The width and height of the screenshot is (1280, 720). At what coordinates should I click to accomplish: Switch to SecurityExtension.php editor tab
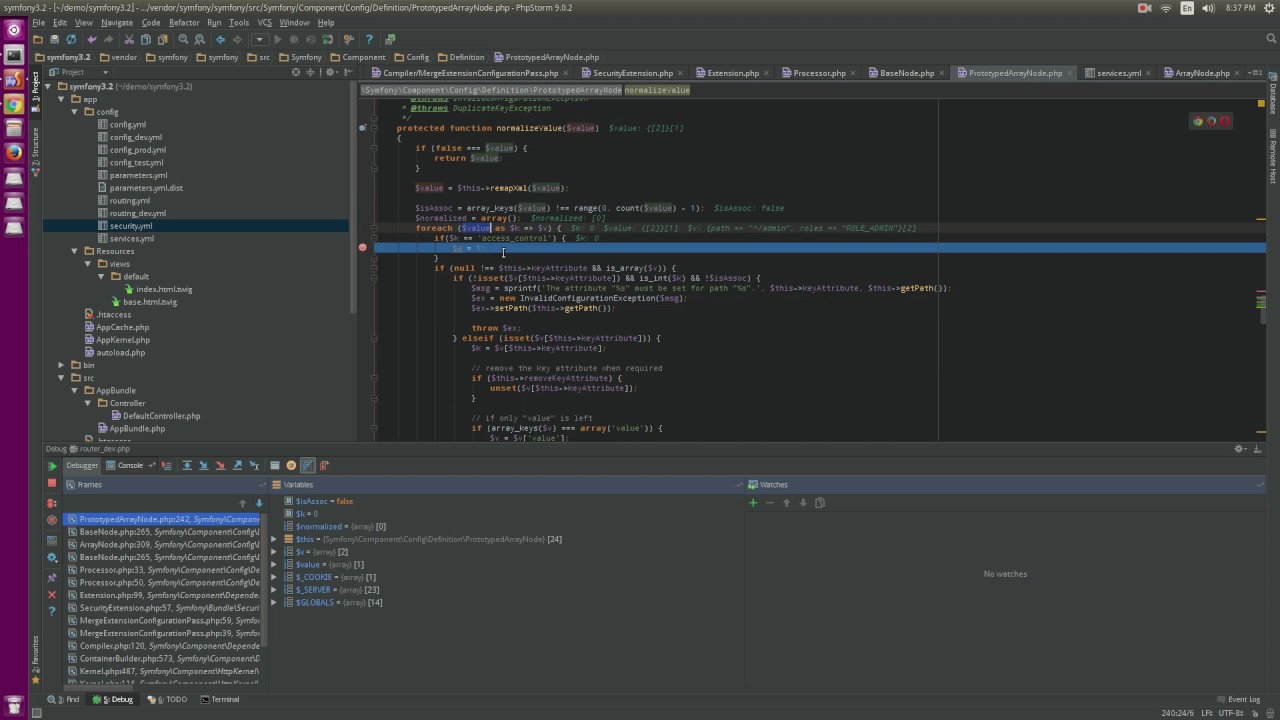click(632, 73)
